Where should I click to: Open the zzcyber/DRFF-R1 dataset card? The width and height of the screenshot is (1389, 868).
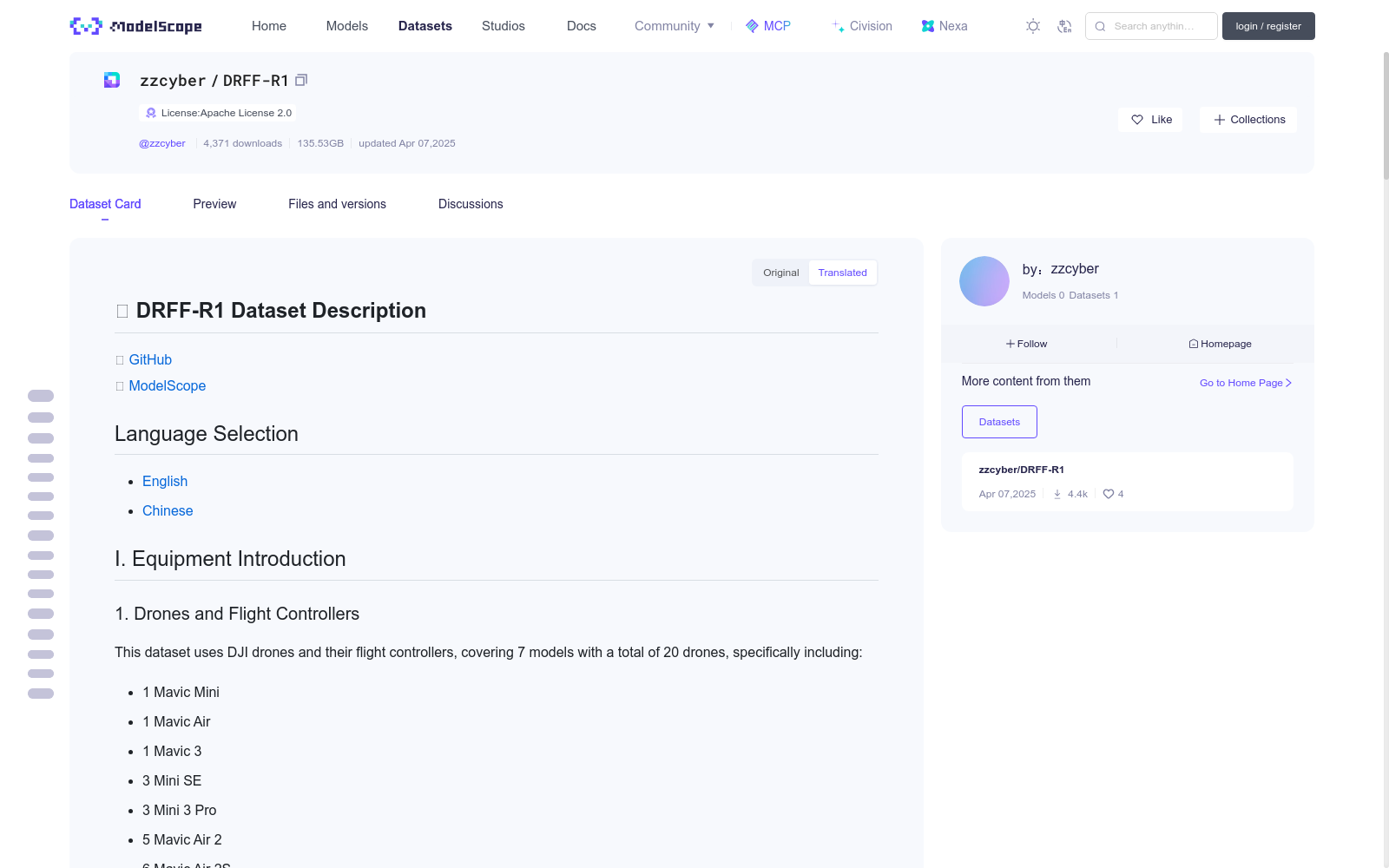click(1128, 482)
